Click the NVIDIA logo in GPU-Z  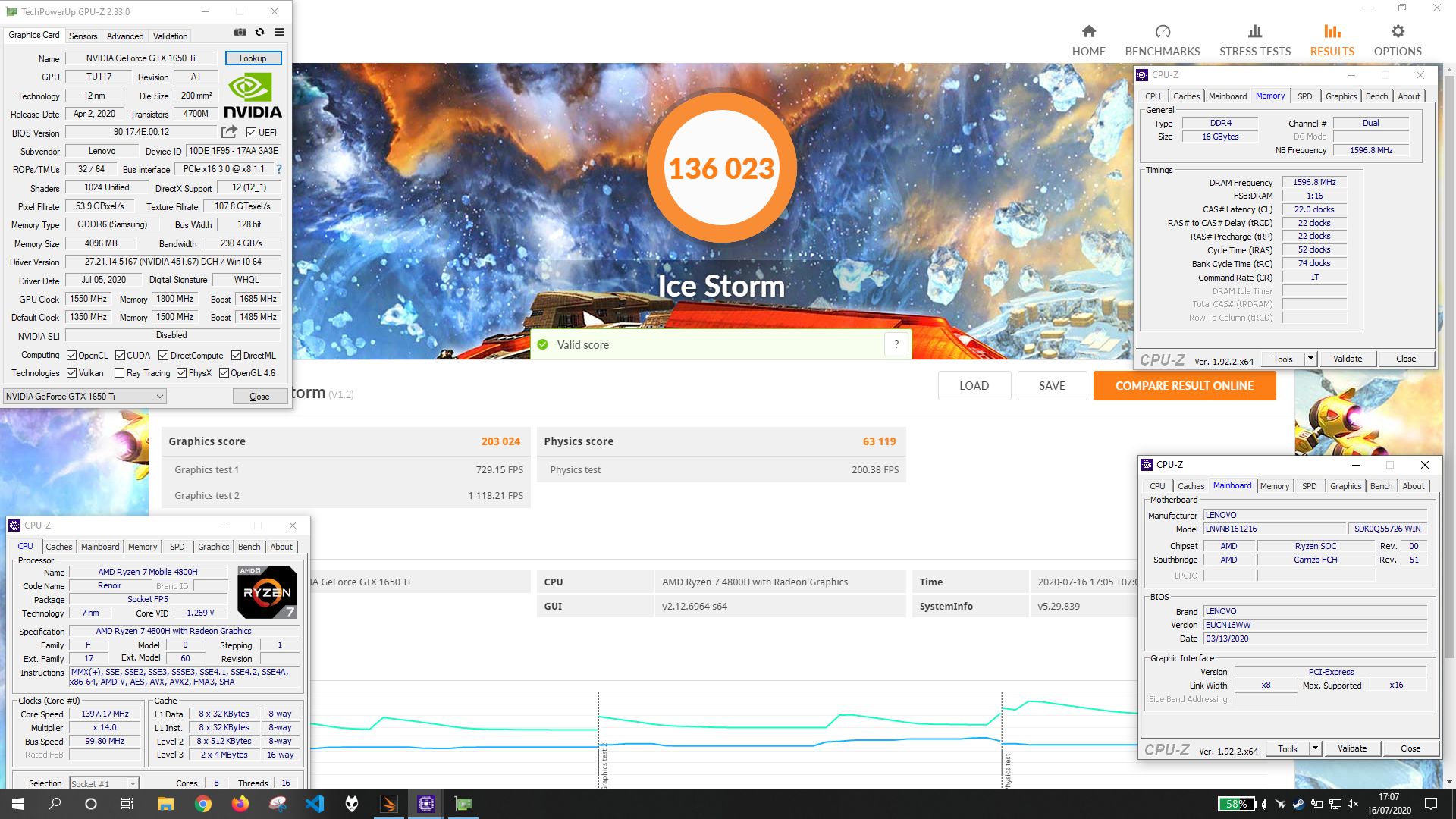(253, 96)
